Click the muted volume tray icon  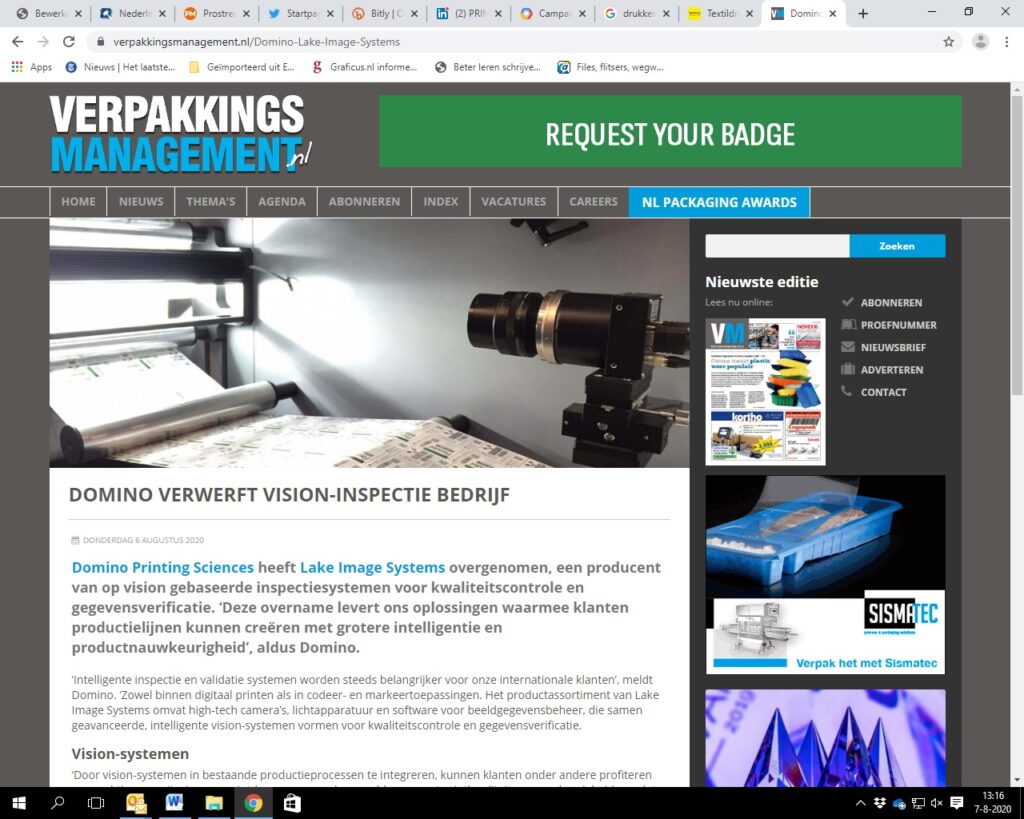pyautogui.click(x=936, y=803)
